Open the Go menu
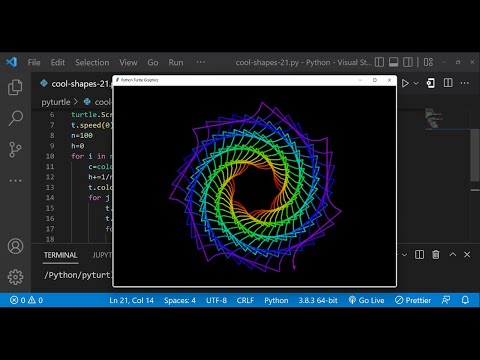This screenshot has width=480, height=360. [x=153, y=63]
